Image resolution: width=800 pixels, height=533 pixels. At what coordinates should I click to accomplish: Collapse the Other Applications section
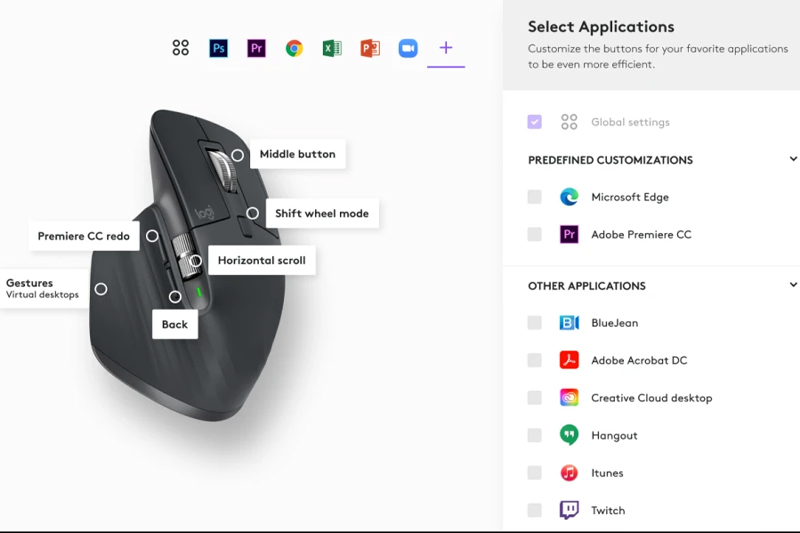[793, 285]
